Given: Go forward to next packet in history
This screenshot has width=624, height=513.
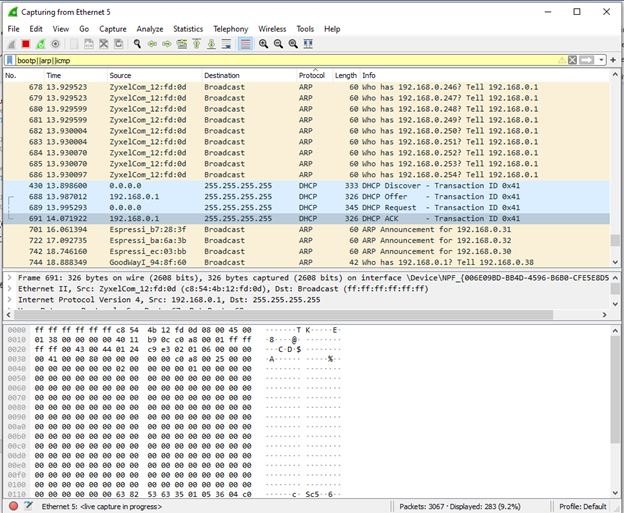Looking at the screenshot, I should pos(167,44).
